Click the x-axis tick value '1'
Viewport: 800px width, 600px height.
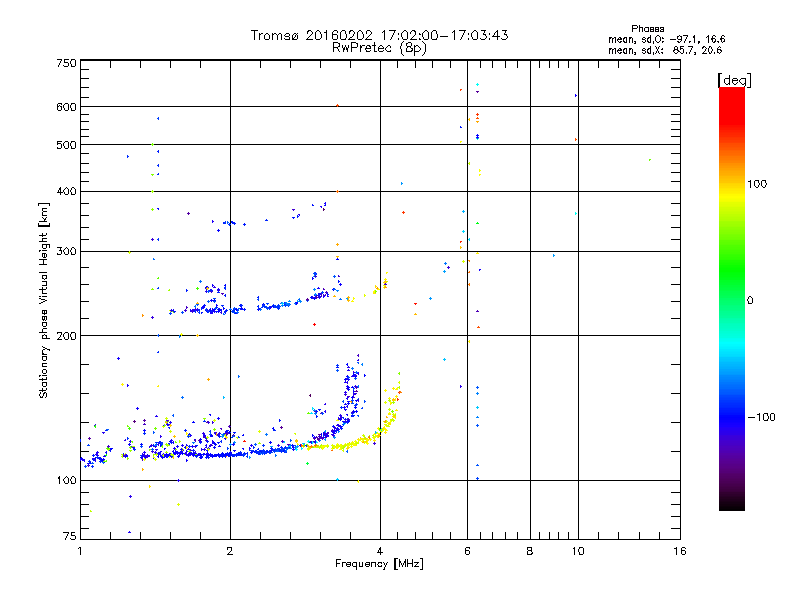click(x=80, y=551)
